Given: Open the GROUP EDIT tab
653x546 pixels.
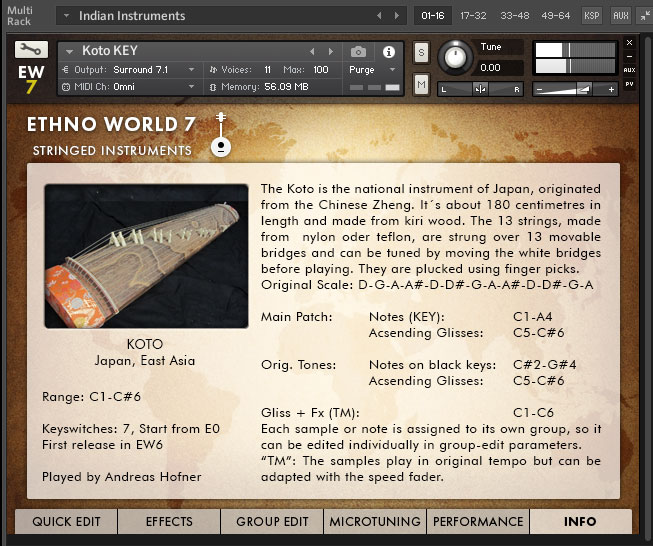Looking at the screenshot, I should pyautogui.click(x=272, y=521).
